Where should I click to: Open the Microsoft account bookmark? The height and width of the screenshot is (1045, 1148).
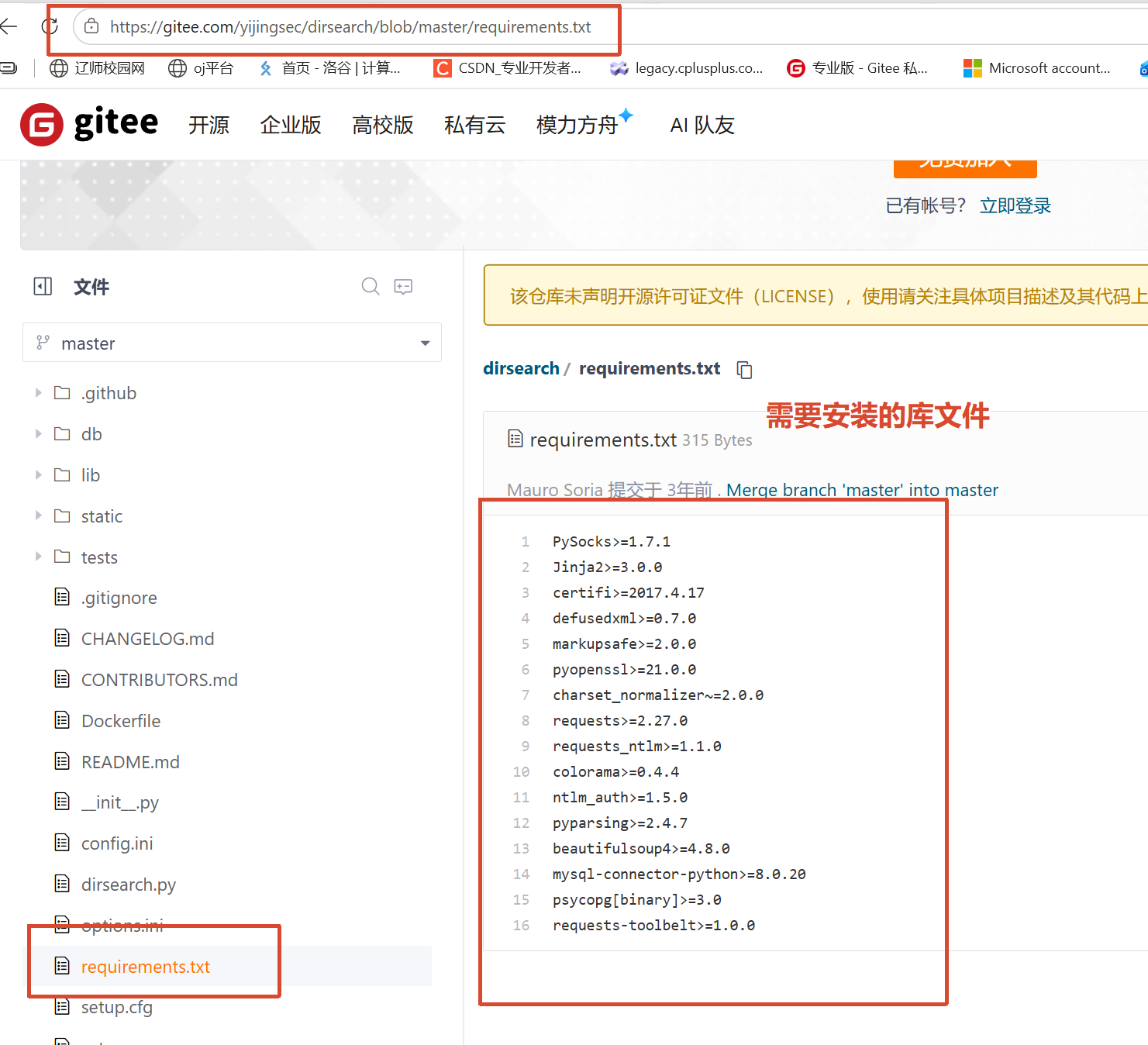(x=1036, y=68)
